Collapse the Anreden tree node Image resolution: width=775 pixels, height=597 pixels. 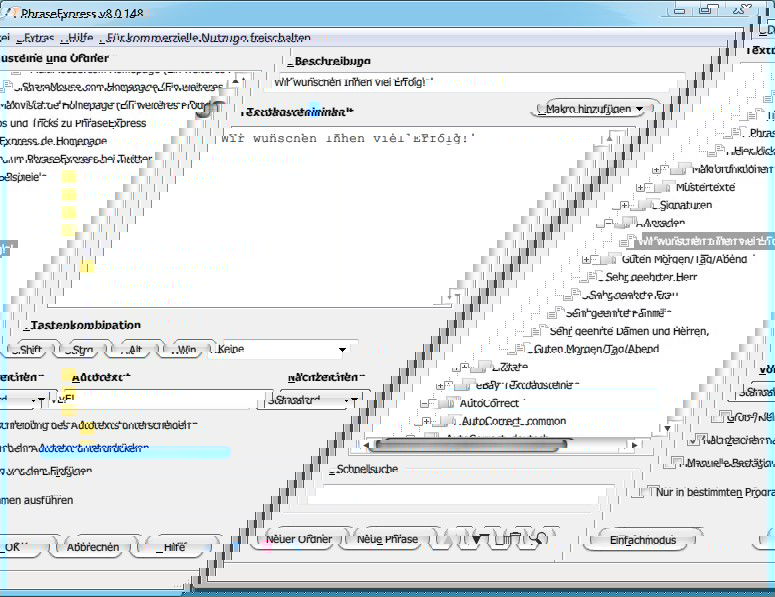[607, 223]
